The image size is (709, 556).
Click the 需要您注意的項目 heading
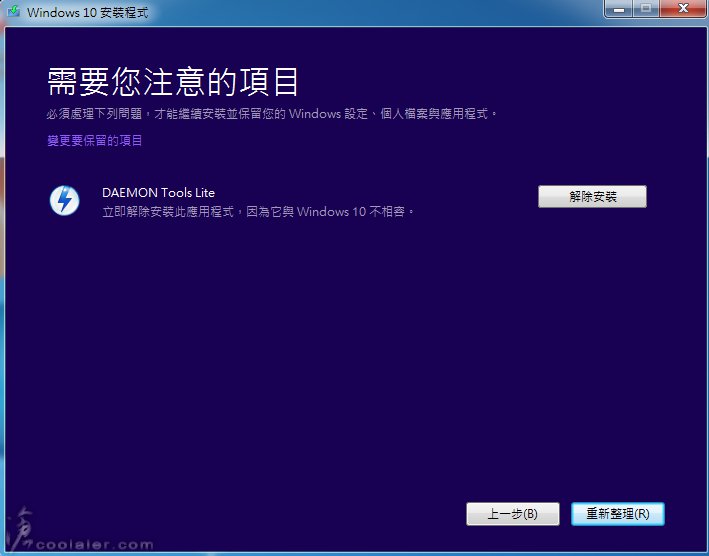[172, 81]
